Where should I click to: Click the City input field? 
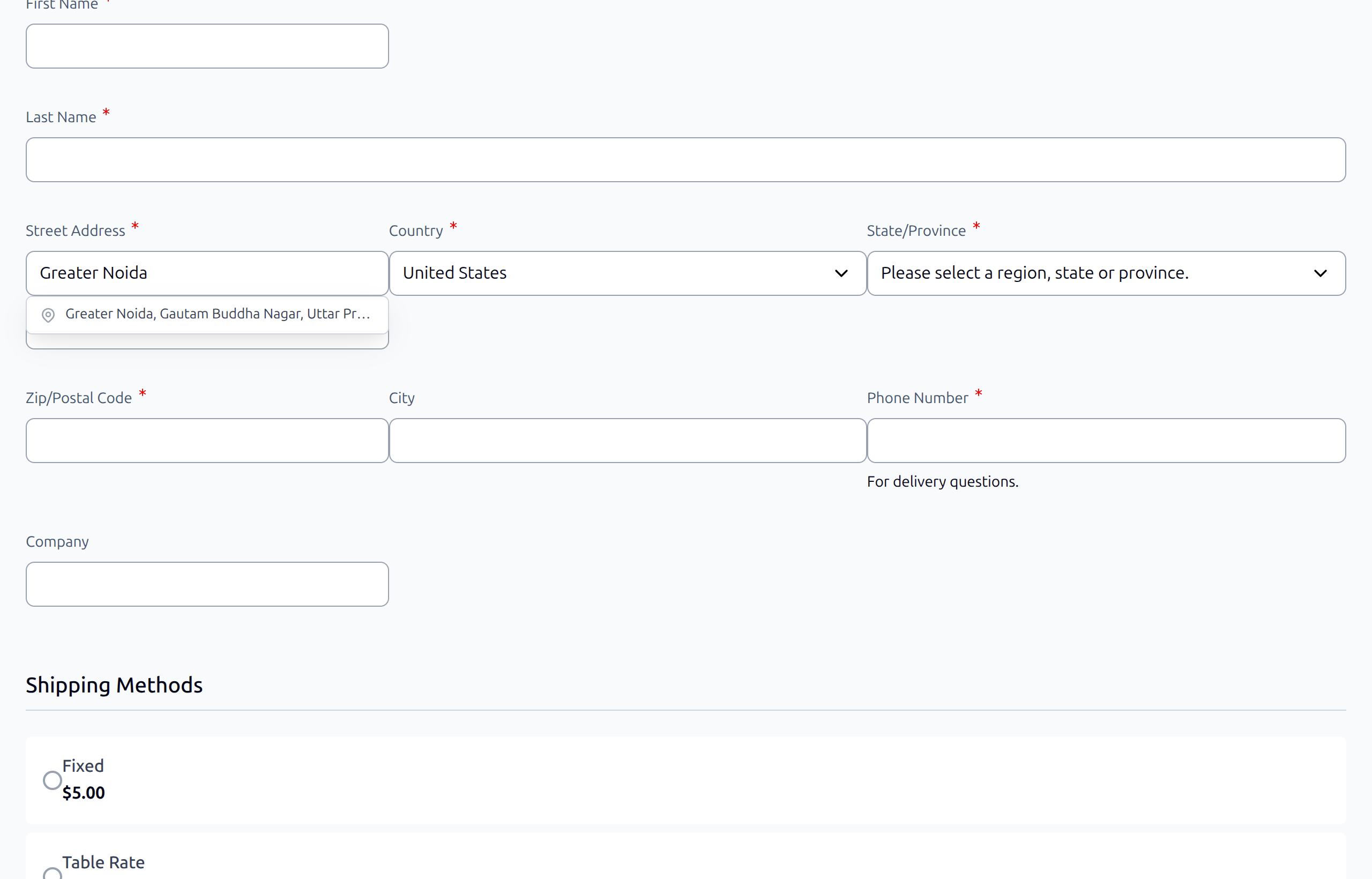628,441
